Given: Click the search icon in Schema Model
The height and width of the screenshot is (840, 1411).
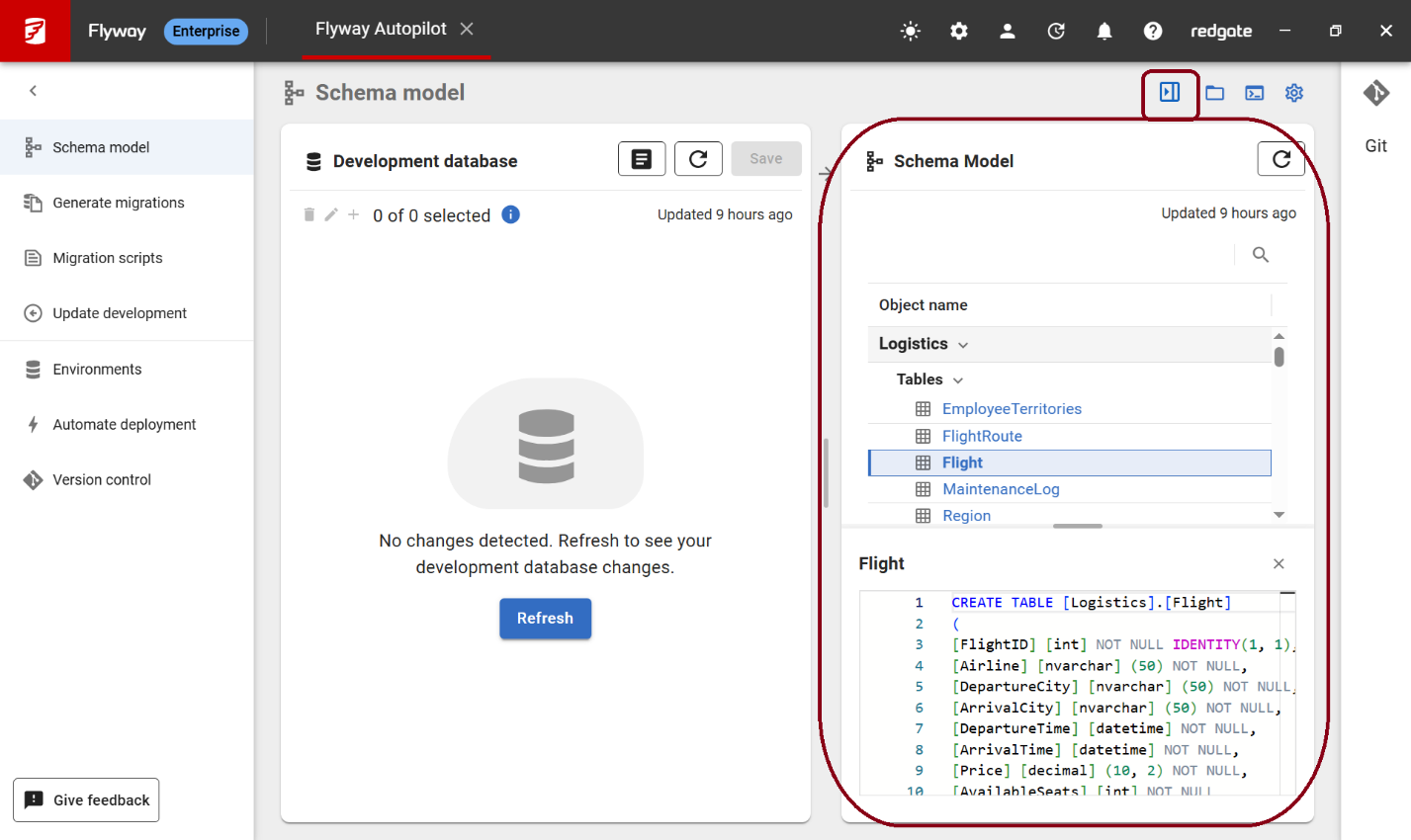Looking at the screenshot, I should [x=1260, y=255].
